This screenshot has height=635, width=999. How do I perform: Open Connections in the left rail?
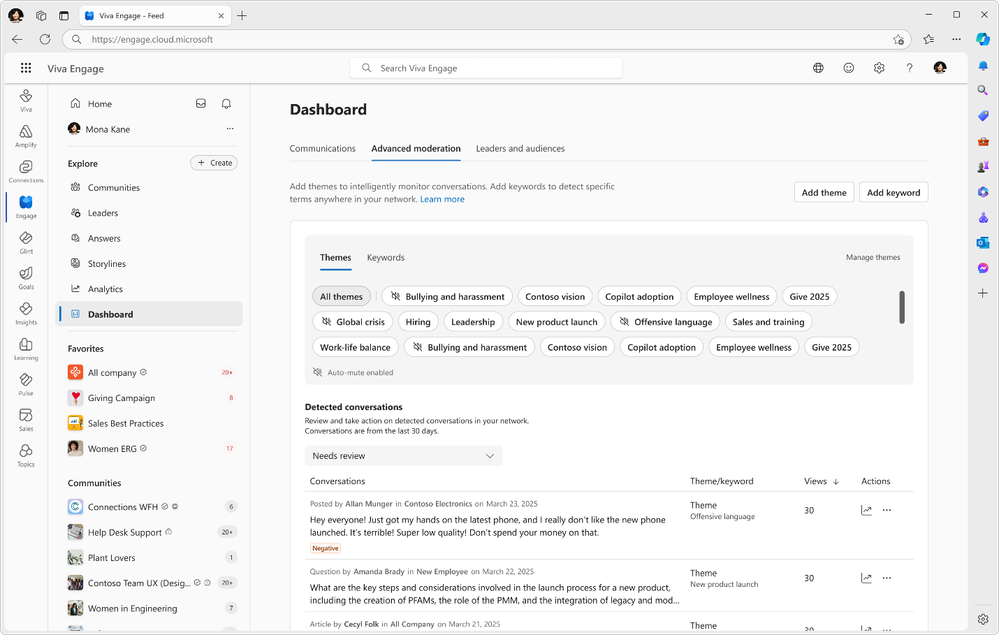25,171
